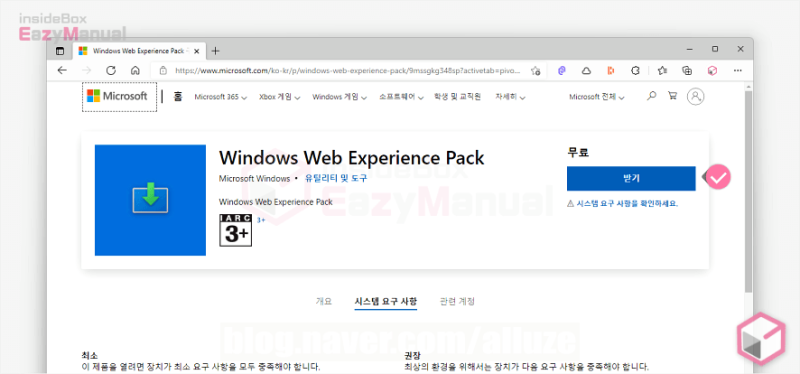Open browser settings ellipsis menu
This screenshot has width=800, height=374.
(x=737, y=71)
